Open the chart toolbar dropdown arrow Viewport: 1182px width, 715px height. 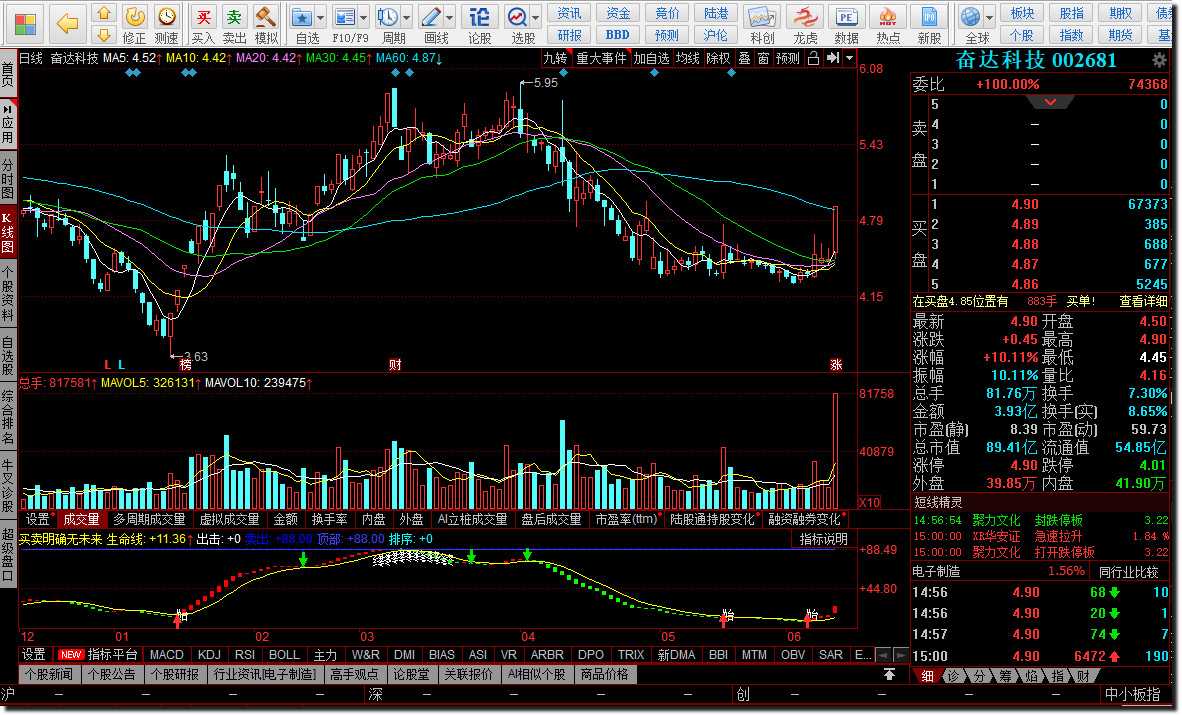point(850,58)
